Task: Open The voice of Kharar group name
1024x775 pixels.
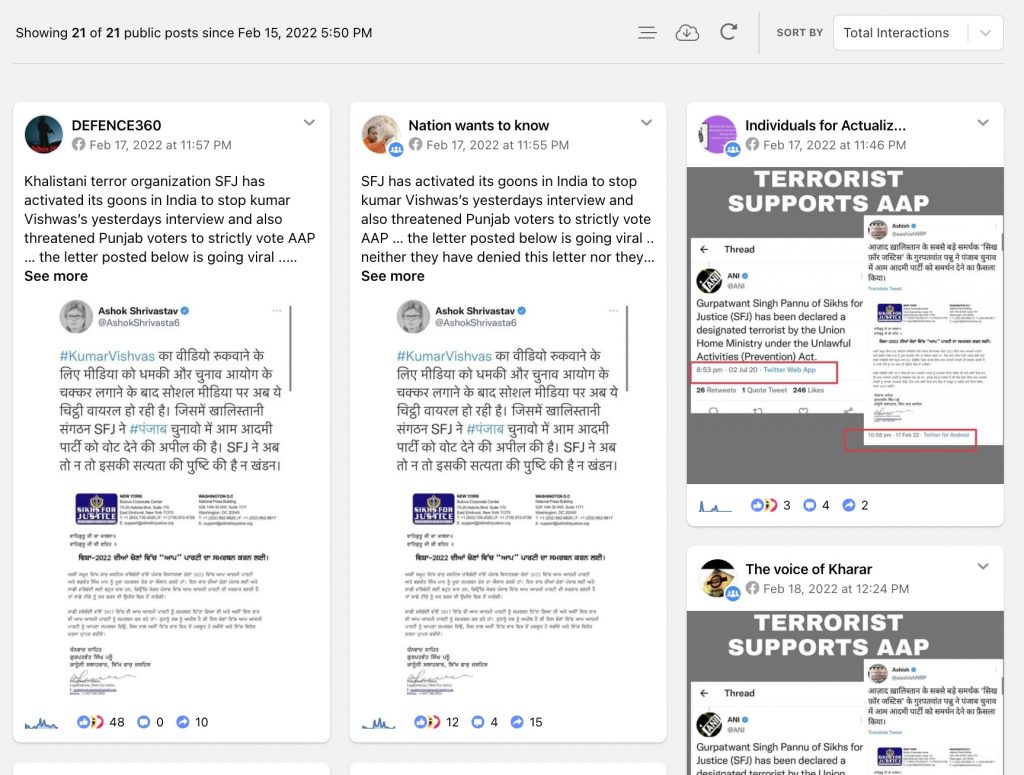Action: point(808,569)
